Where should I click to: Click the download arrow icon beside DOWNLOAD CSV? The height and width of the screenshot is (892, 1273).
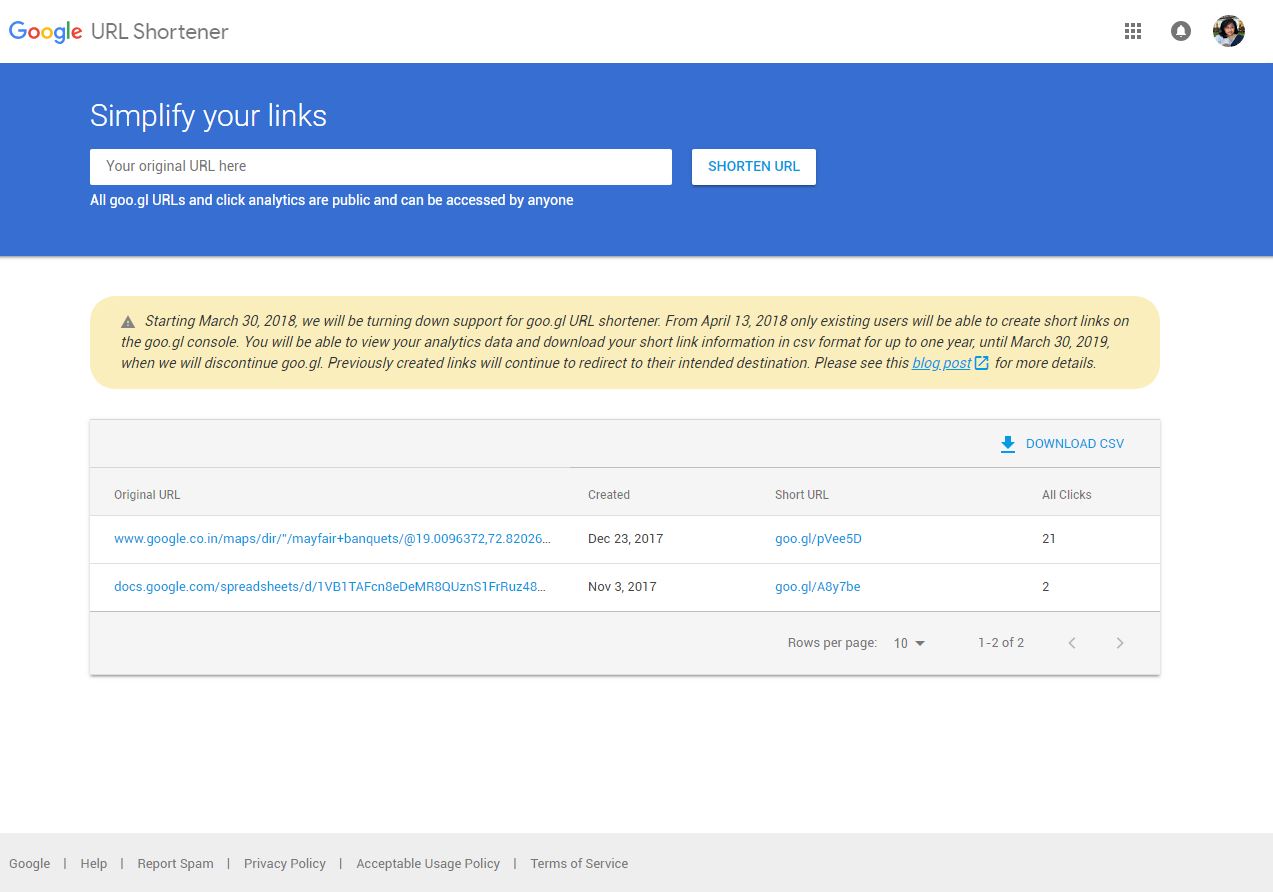[1008, 444]
